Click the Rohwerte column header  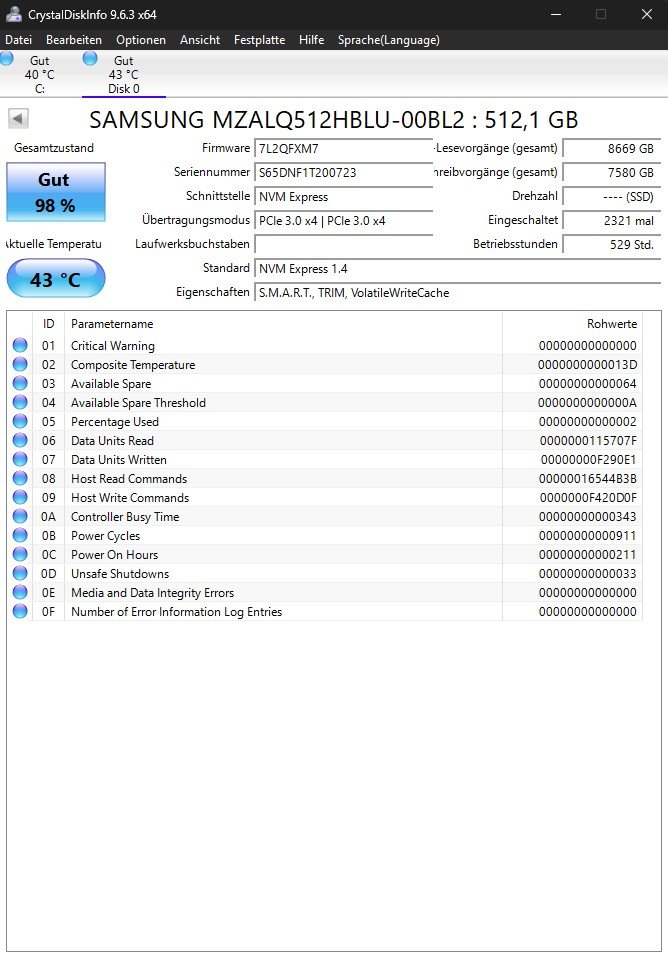(x=572, y=324)
